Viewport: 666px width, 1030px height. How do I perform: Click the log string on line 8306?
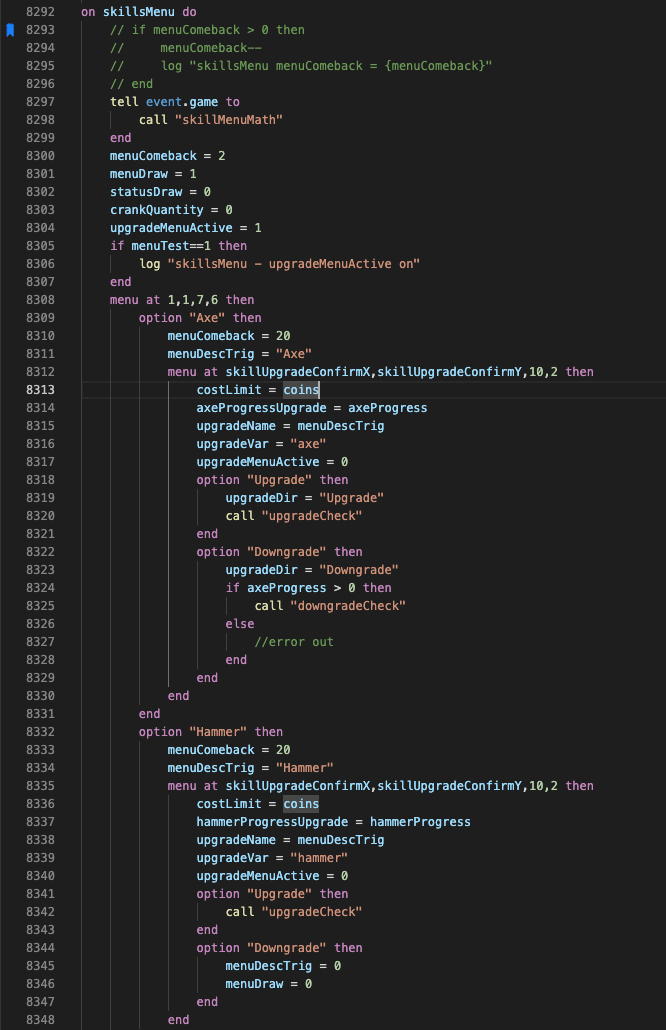(294, 264)
